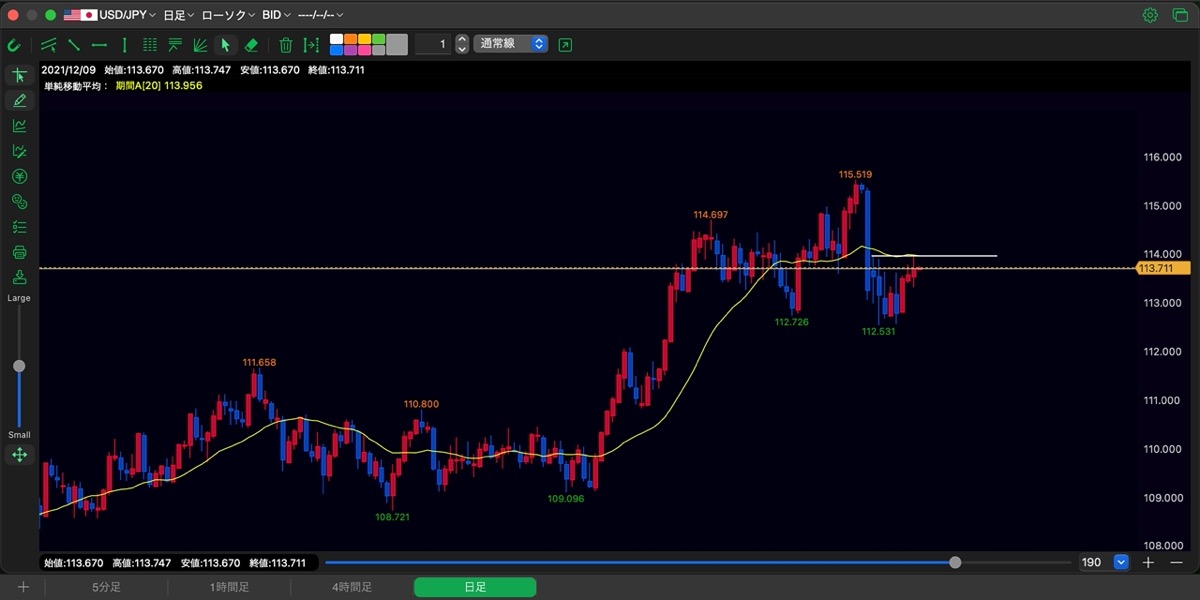Select the vertical line drawing tool
The height and width of the screenshot is (600, 1200).
pos(124,45)
